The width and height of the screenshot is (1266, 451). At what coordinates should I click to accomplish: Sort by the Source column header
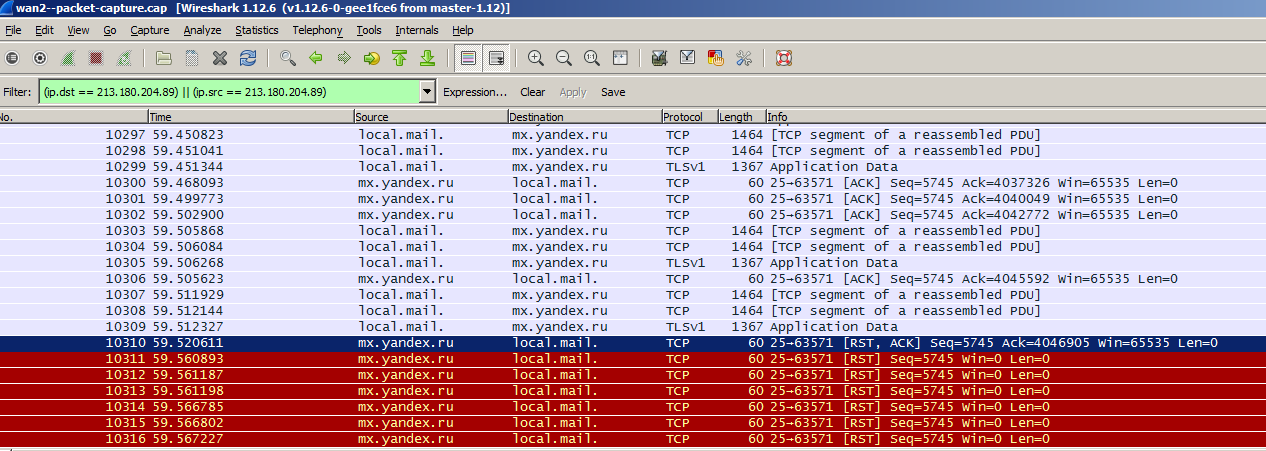pos(431,117)
